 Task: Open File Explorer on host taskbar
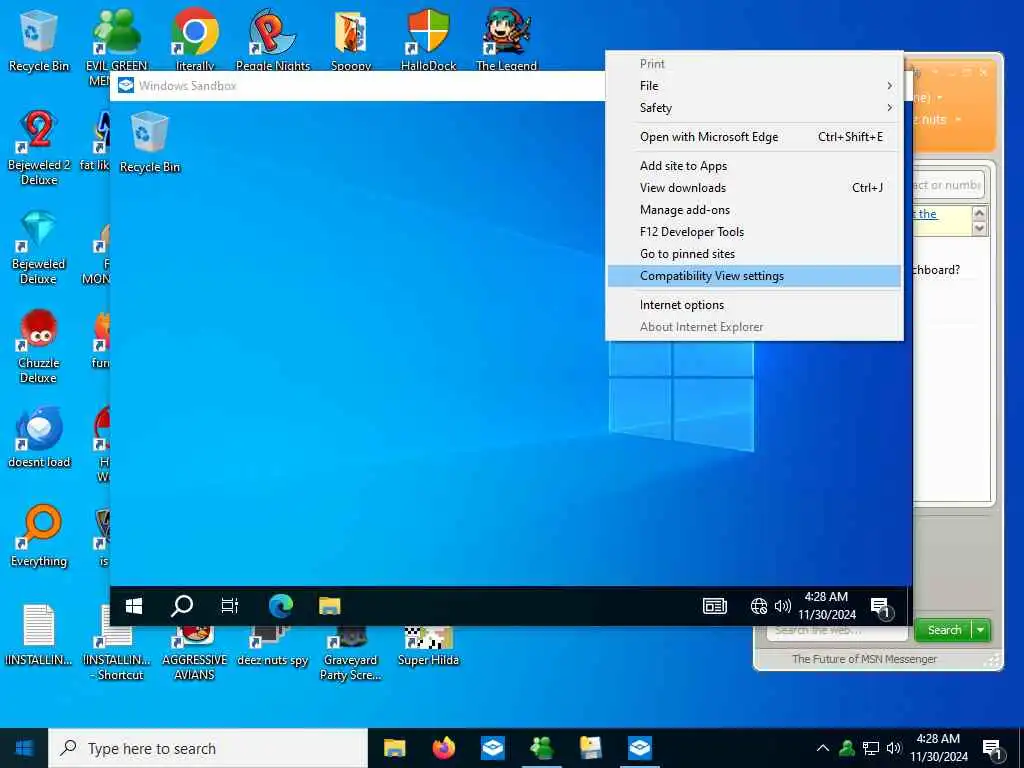point(394,748)
